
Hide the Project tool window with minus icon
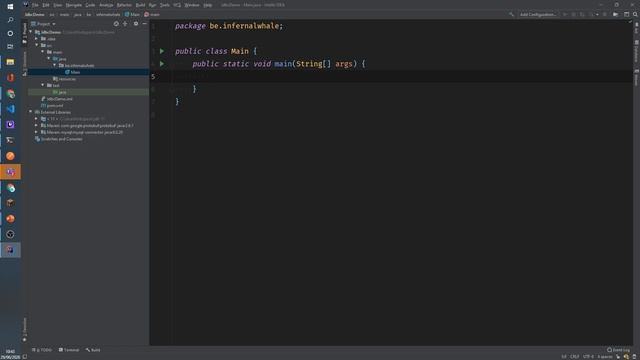pyautogui.click(x=144, y=24)
